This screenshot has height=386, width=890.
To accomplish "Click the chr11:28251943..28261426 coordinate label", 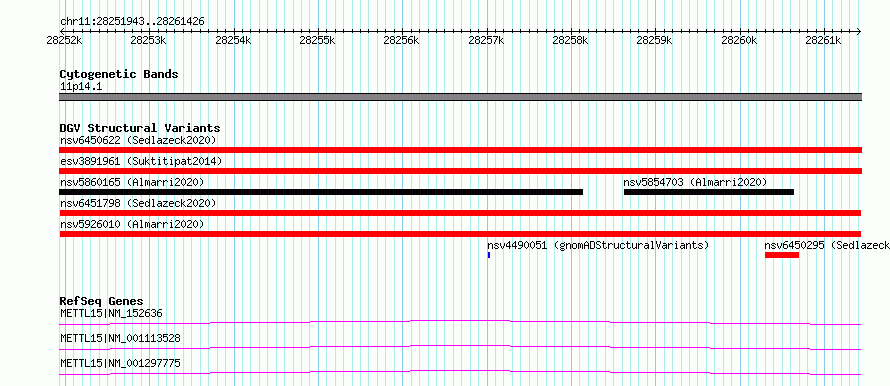I will pyautogui.click(x=132, y=22).
